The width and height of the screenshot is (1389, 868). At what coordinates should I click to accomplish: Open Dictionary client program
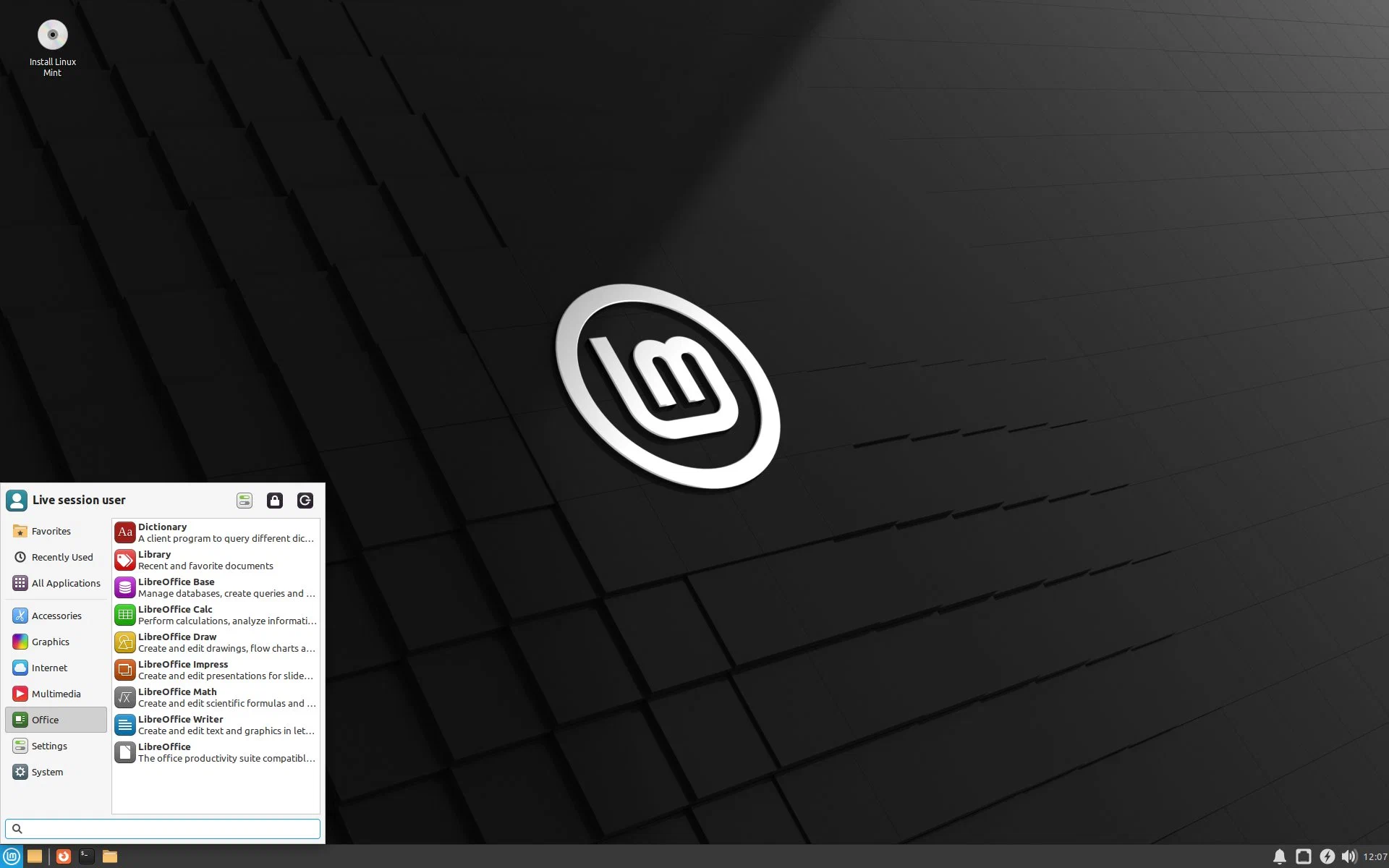(x=215, y=532)
